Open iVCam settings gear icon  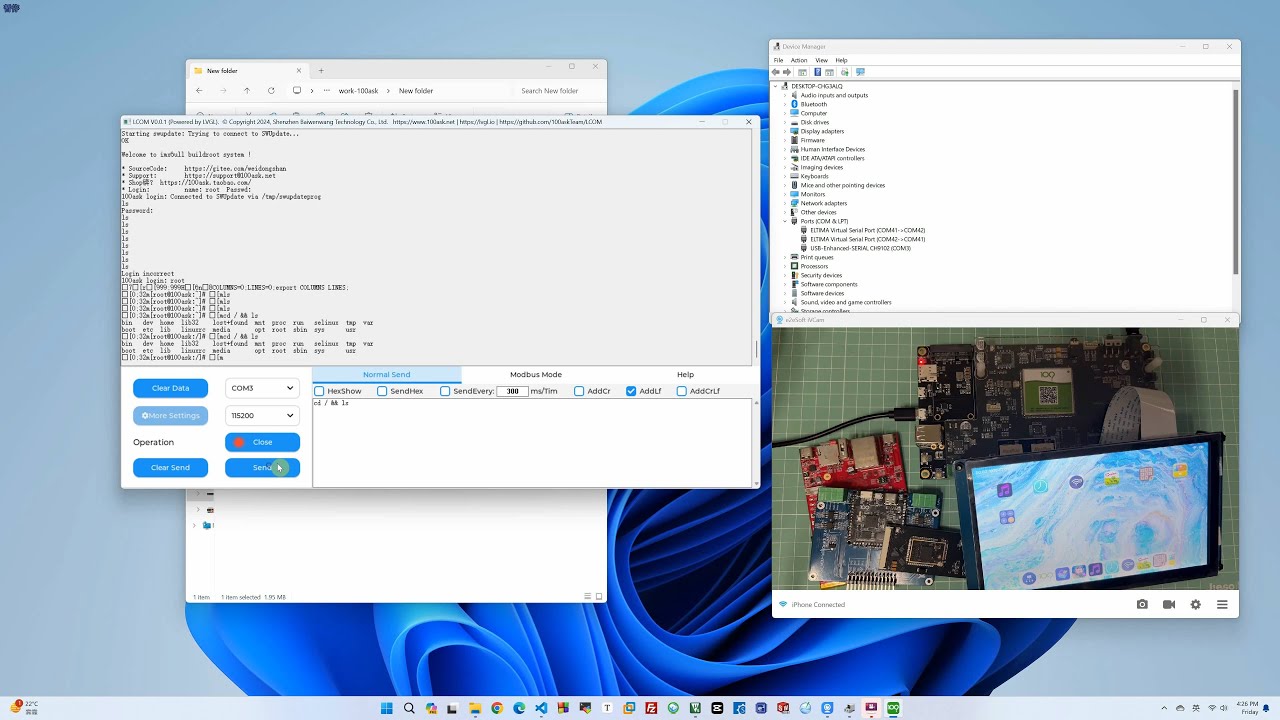point(1195,604)
